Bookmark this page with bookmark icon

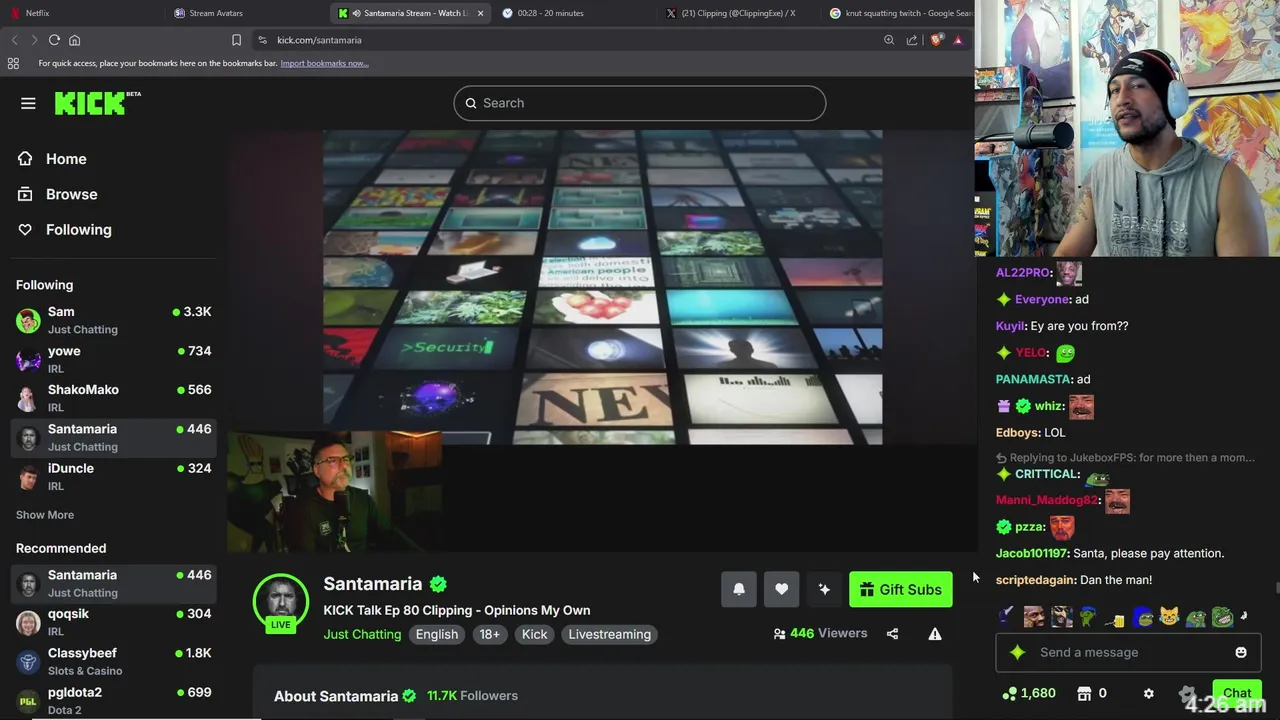236,40
